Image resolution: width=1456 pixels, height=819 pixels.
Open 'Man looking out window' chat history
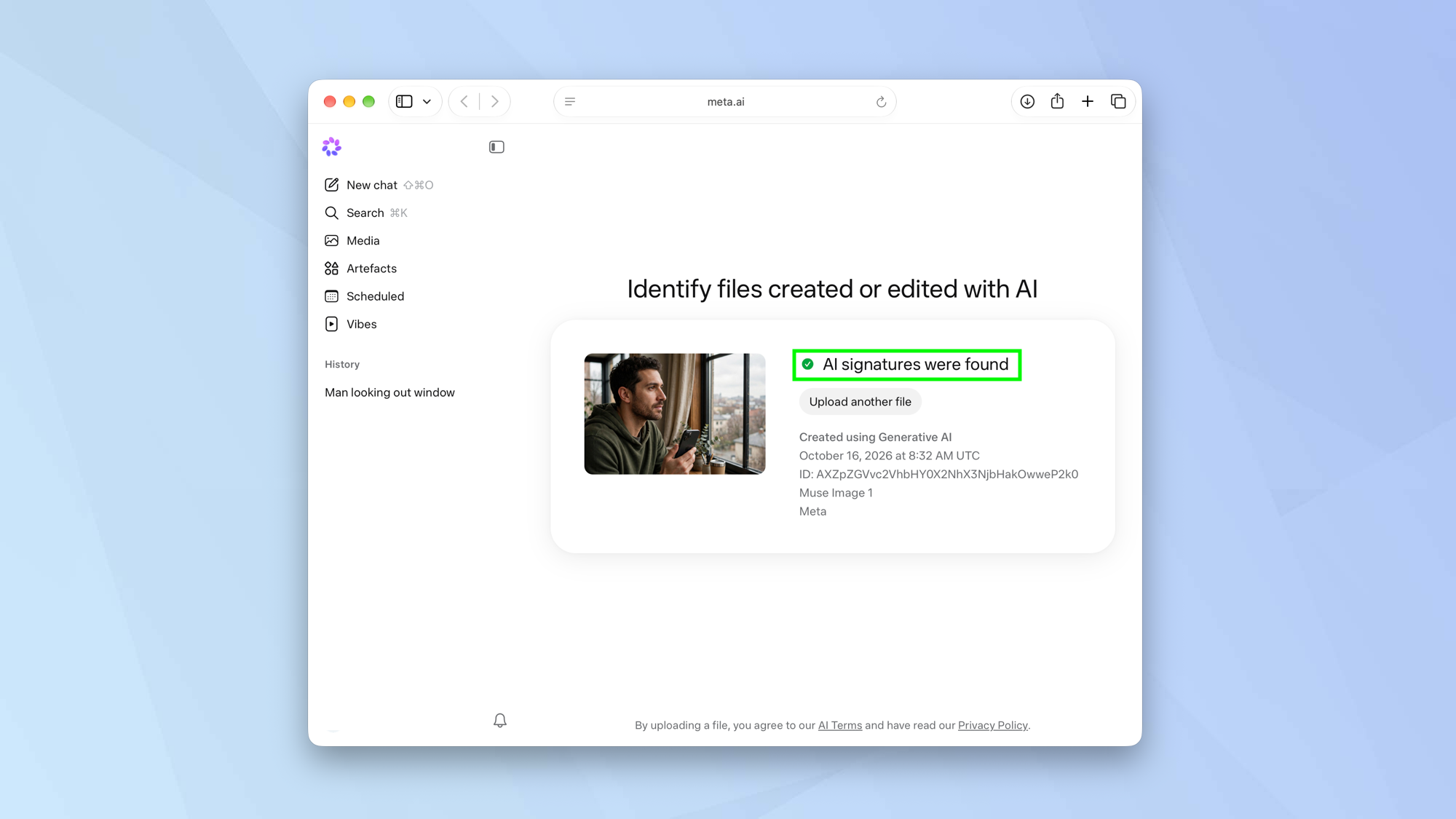pyautogui.click(x=389, y=392)
